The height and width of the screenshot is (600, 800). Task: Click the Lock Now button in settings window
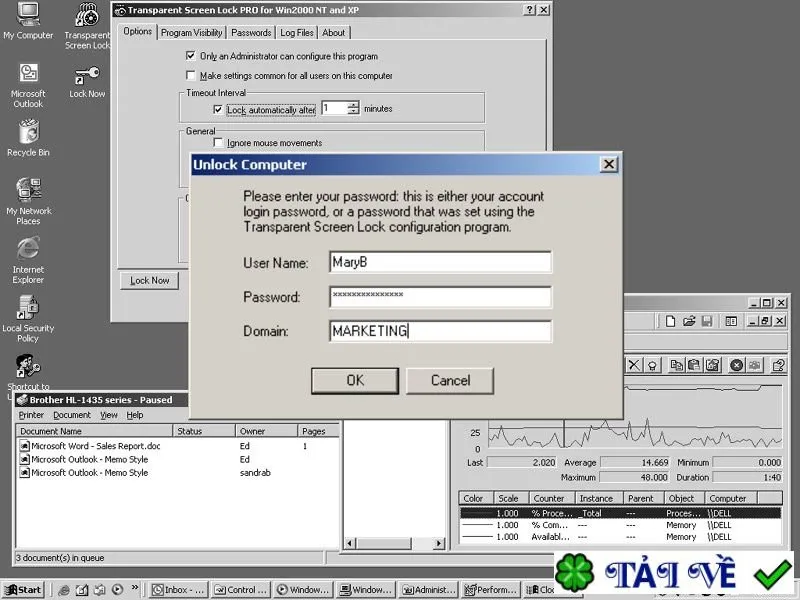pos(149,281)
